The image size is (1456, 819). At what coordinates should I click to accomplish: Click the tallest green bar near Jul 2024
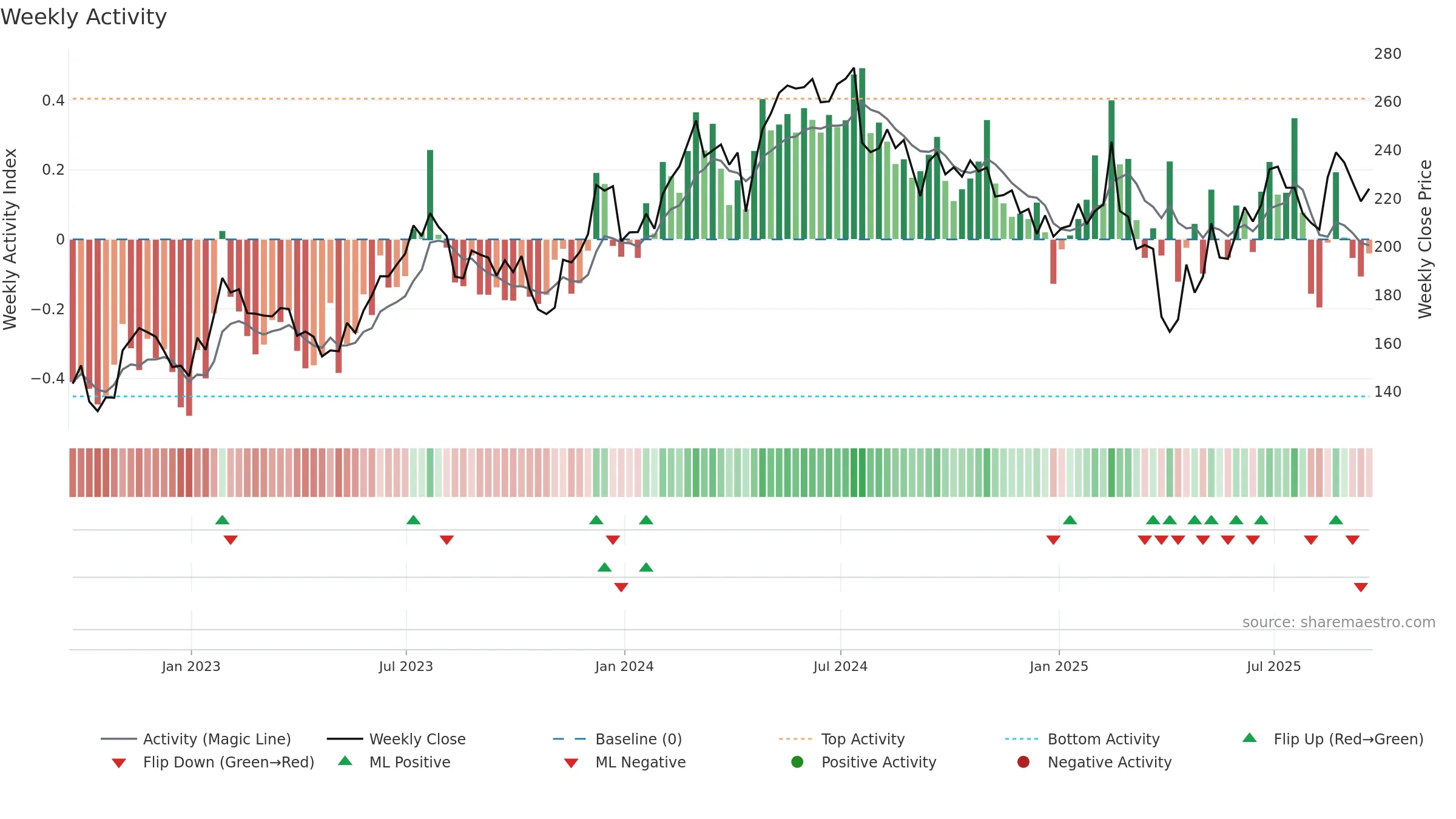point(862,153)
